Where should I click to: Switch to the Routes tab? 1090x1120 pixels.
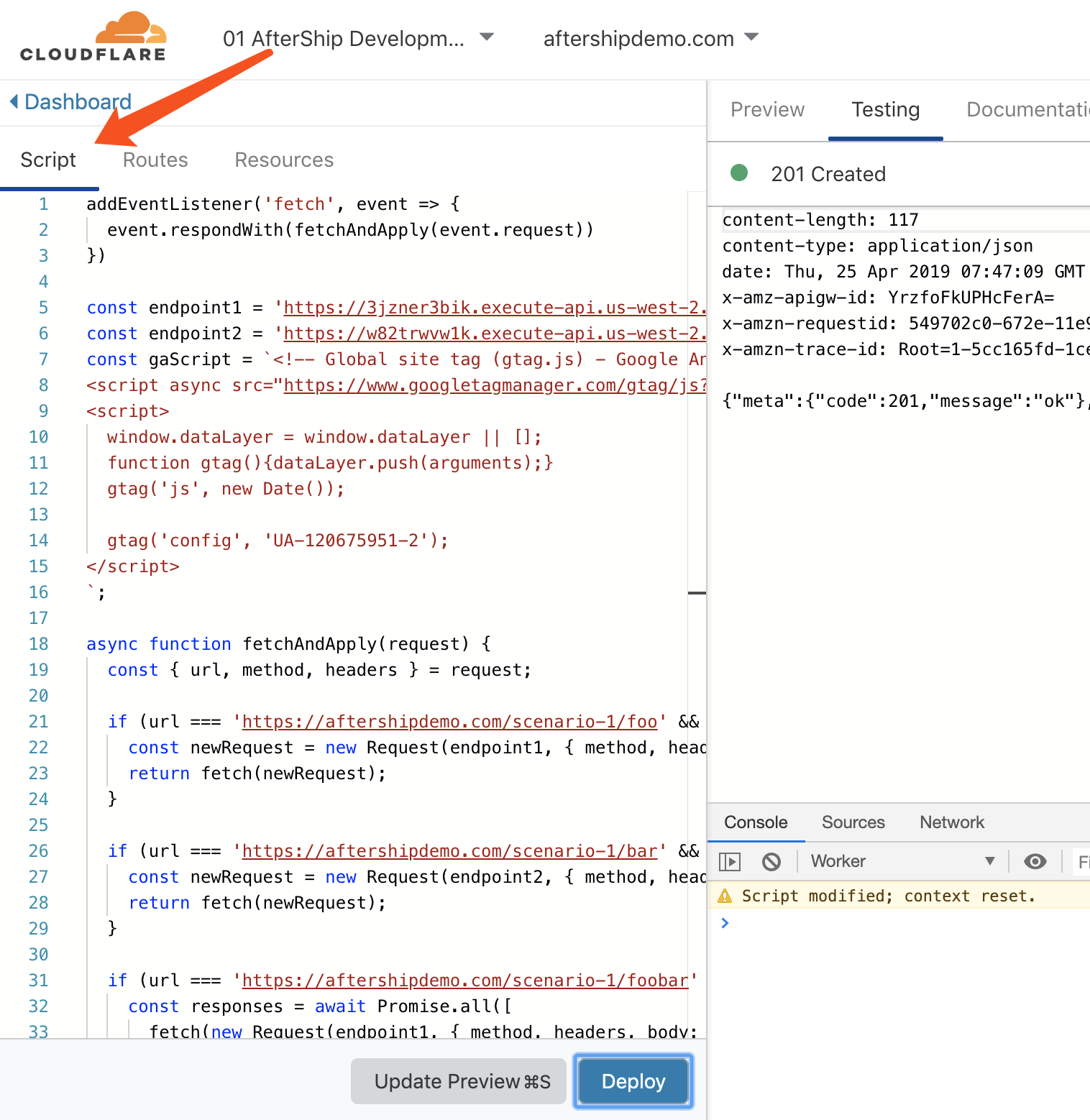(155, 160)
